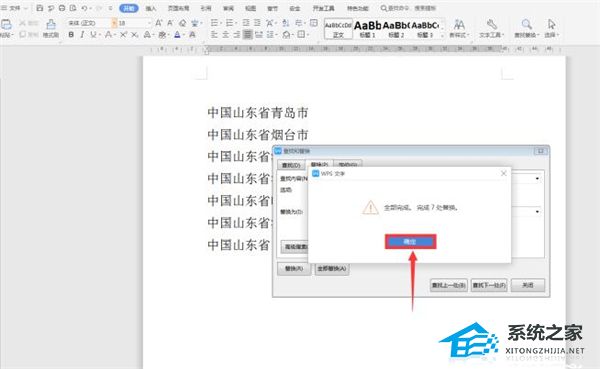Open the Line spacing dropdown
This screenshot has width=600, height=369.
pyautogui.click(x=272, y=35)
